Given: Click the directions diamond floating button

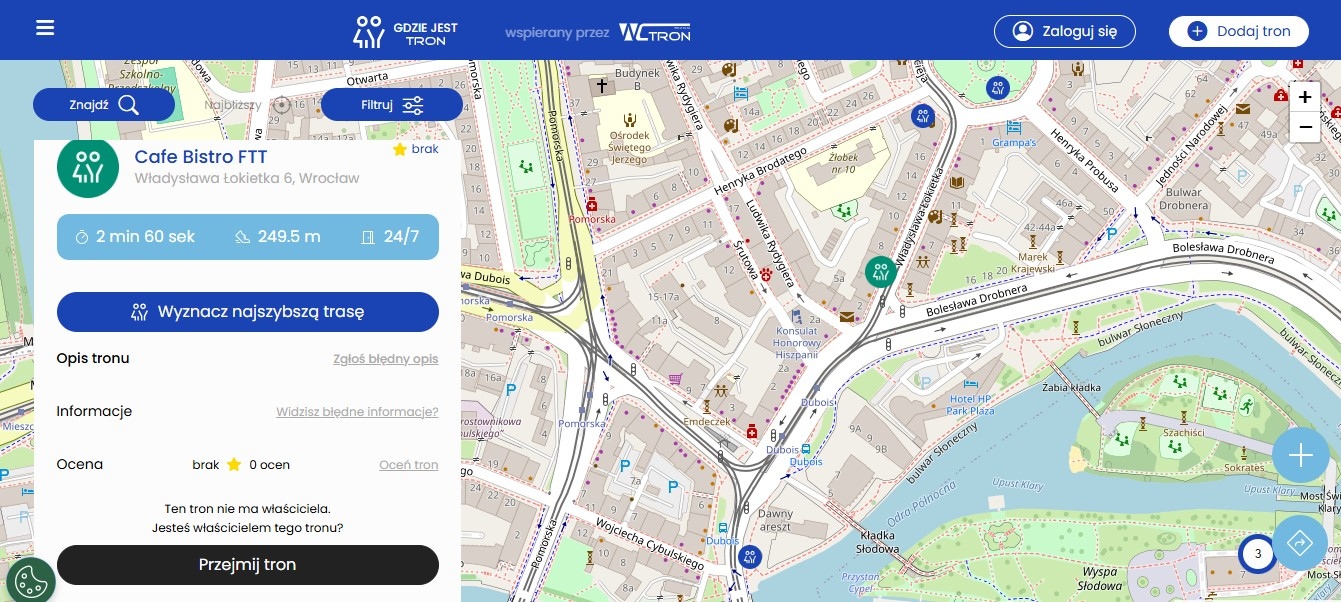Looking at the screenshot, I should (1300, 543).
